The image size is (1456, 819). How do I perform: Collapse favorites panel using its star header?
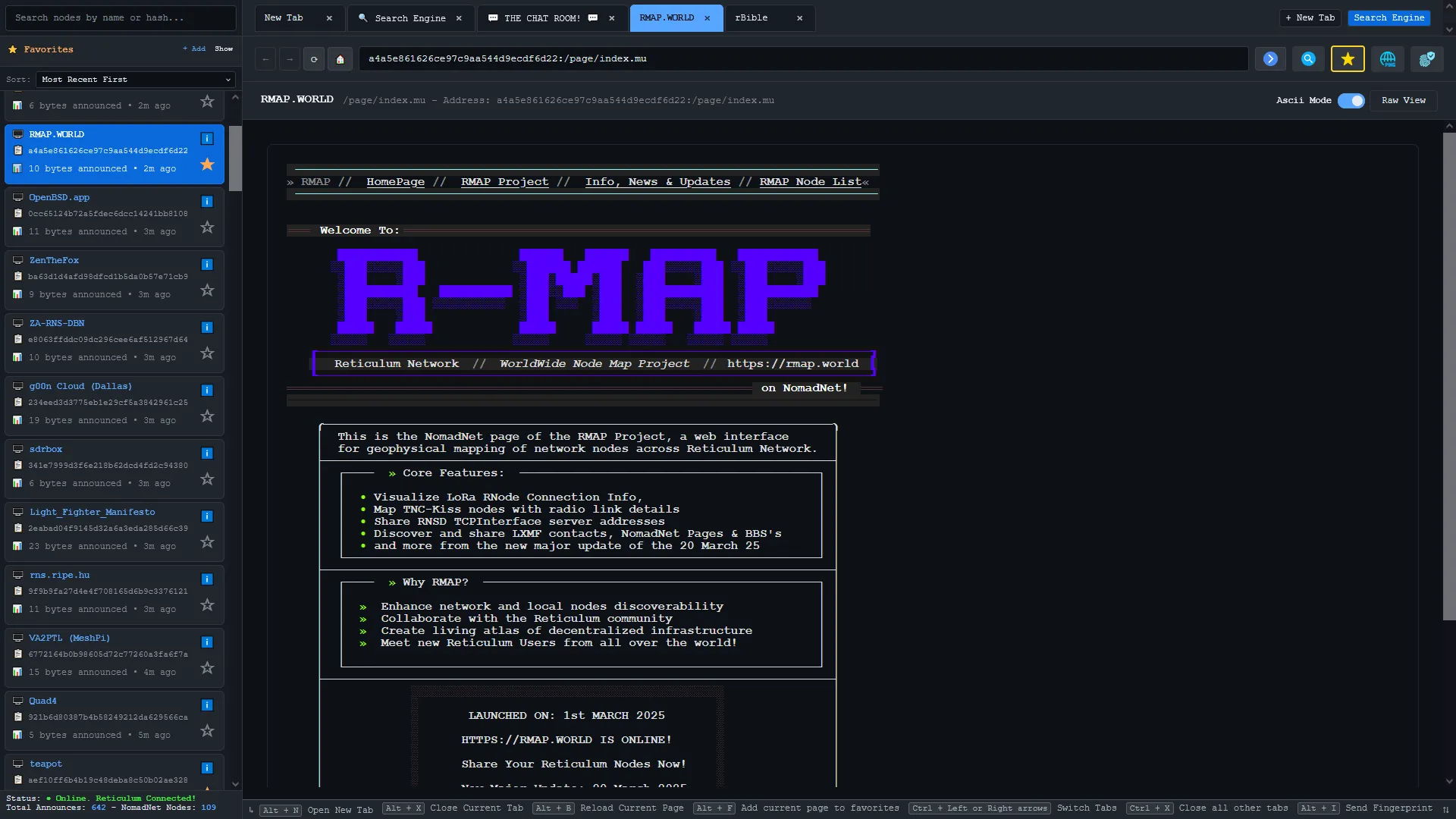(12, 49)
